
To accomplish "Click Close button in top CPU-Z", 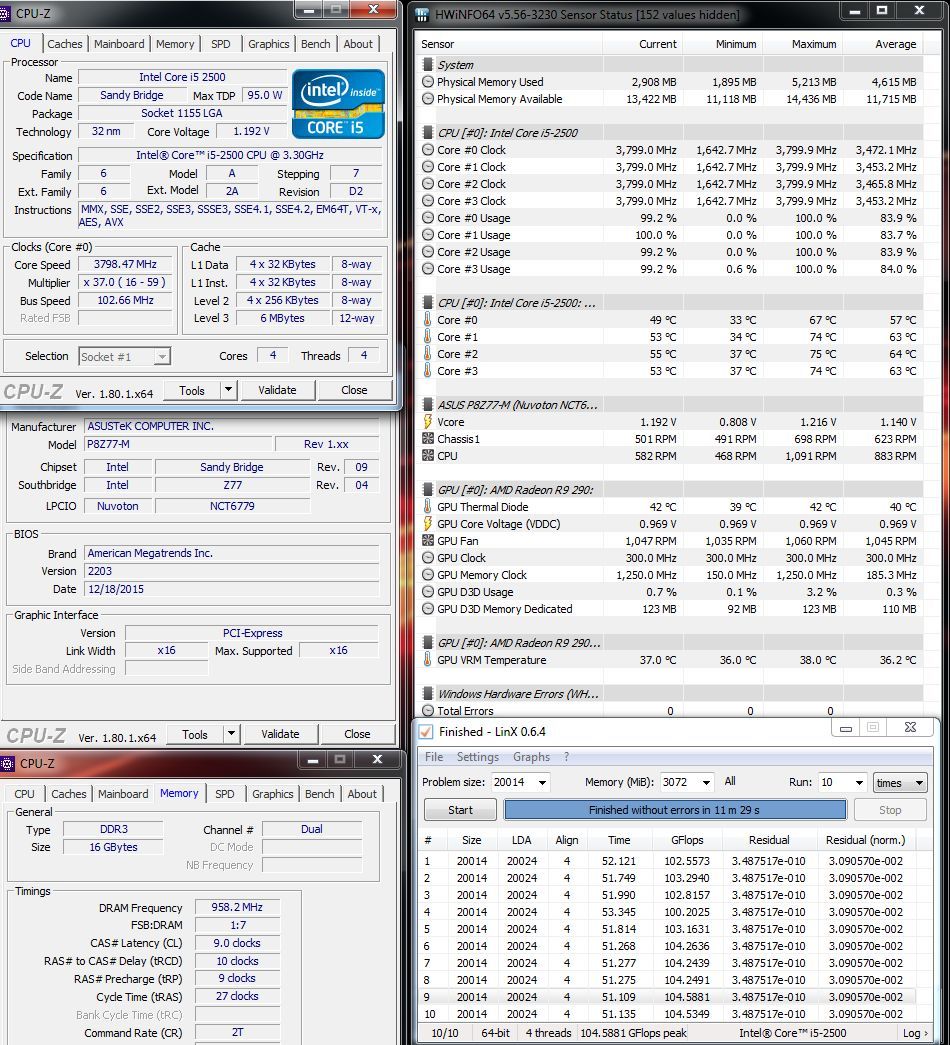I will coord(354,390).
